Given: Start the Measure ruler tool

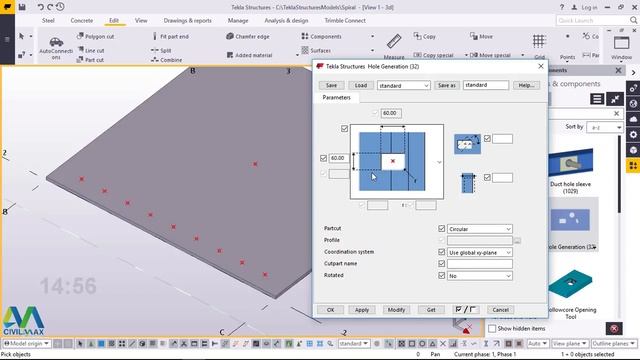Looking at the screenshot, I should point(394,46).
